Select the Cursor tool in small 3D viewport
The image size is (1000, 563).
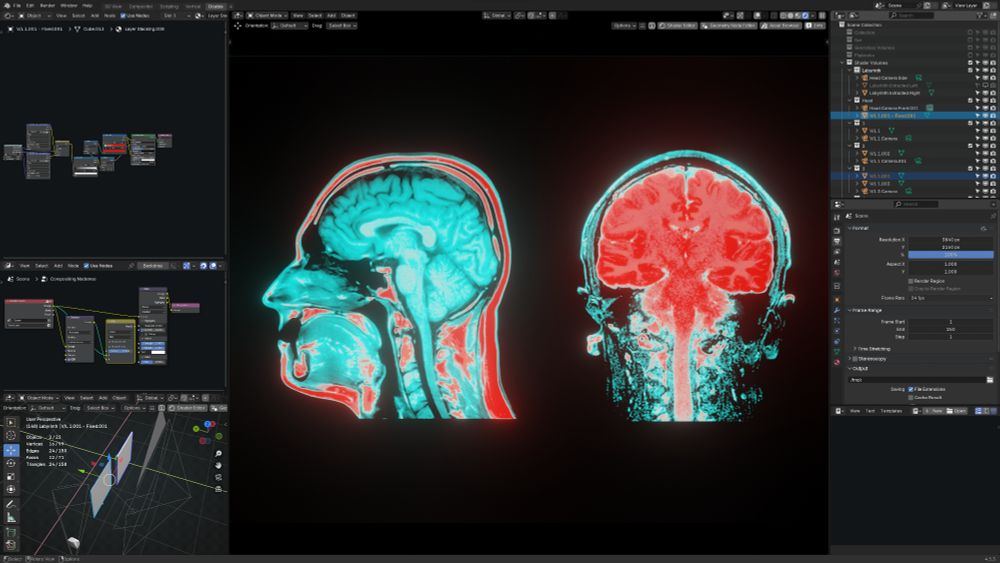(11, 435)
